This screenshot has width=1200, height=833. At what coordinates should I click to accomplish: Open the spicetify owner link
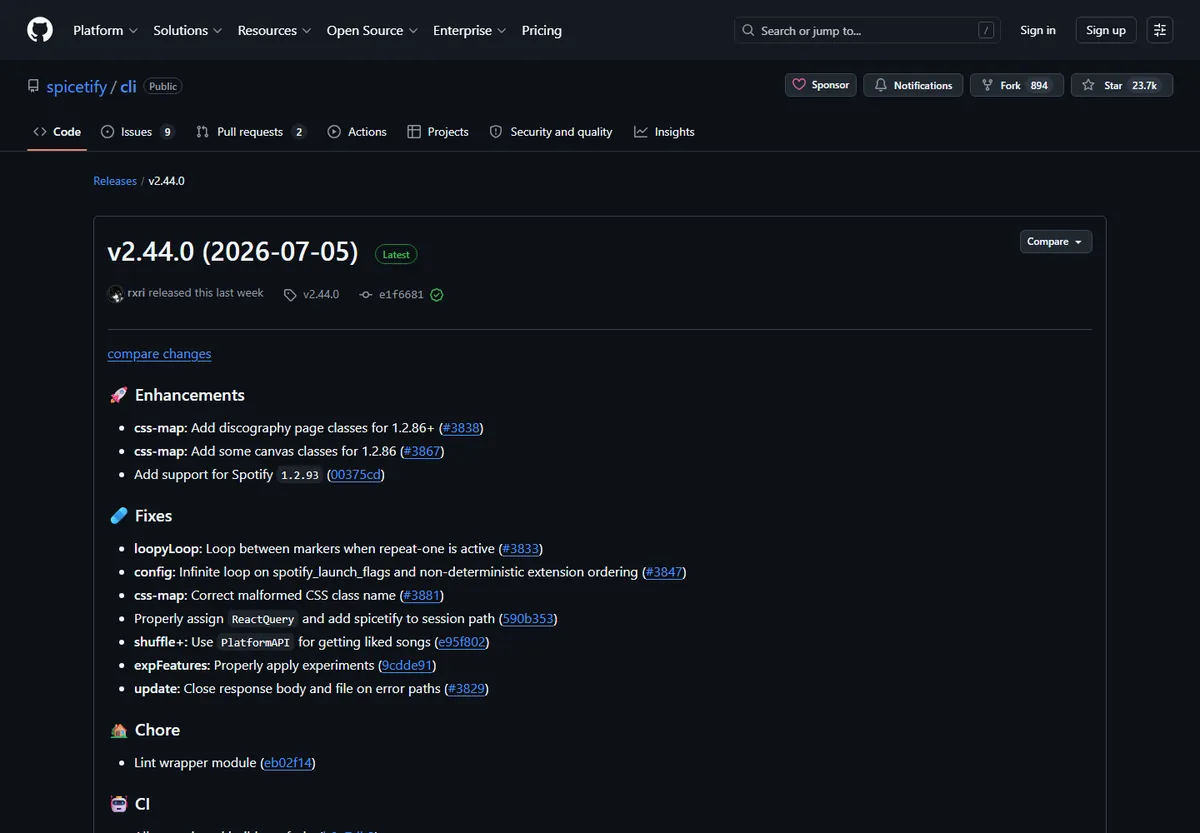[76, 86]
